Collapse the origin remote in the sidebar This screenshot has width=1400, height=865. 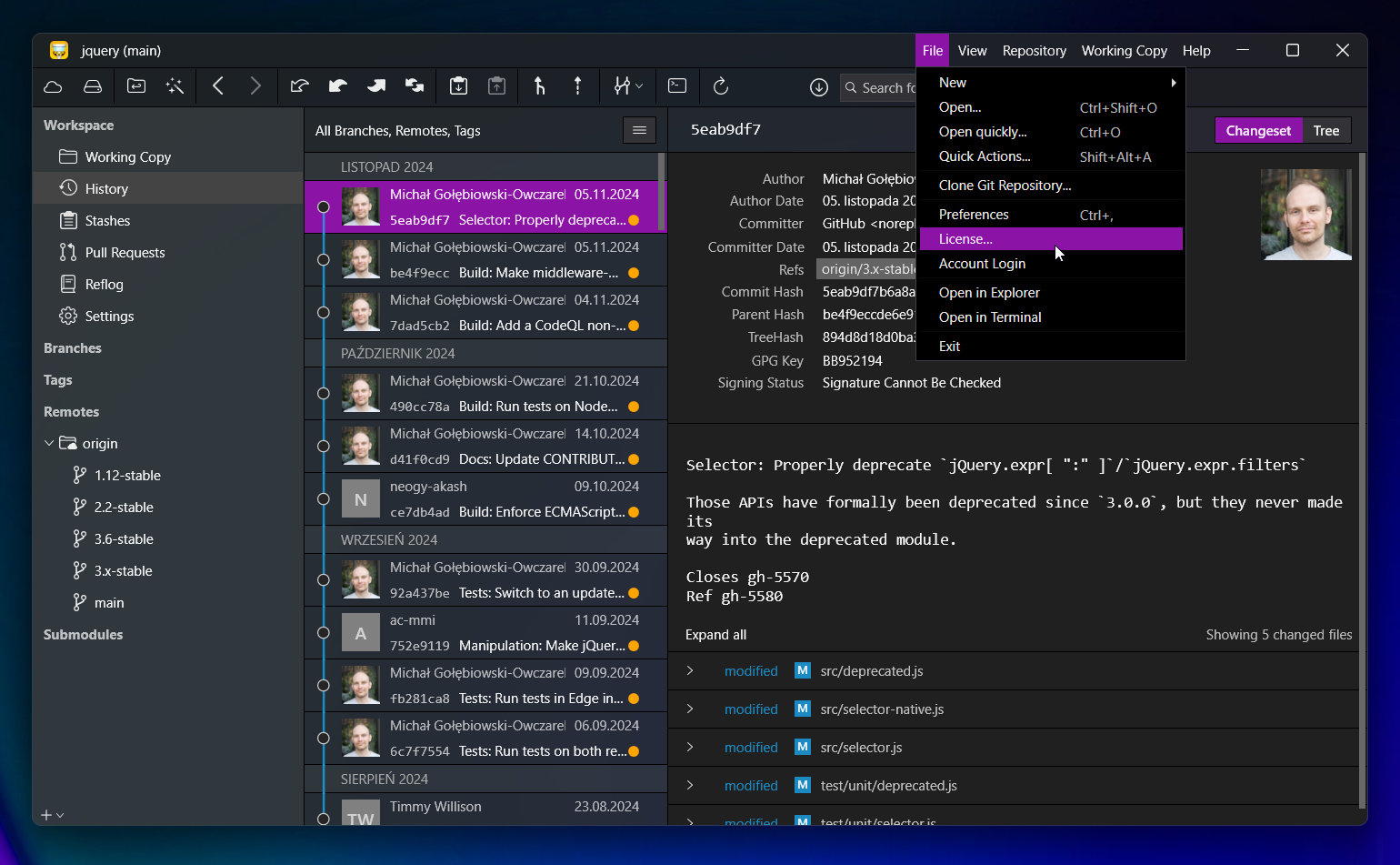pos(49,443)
